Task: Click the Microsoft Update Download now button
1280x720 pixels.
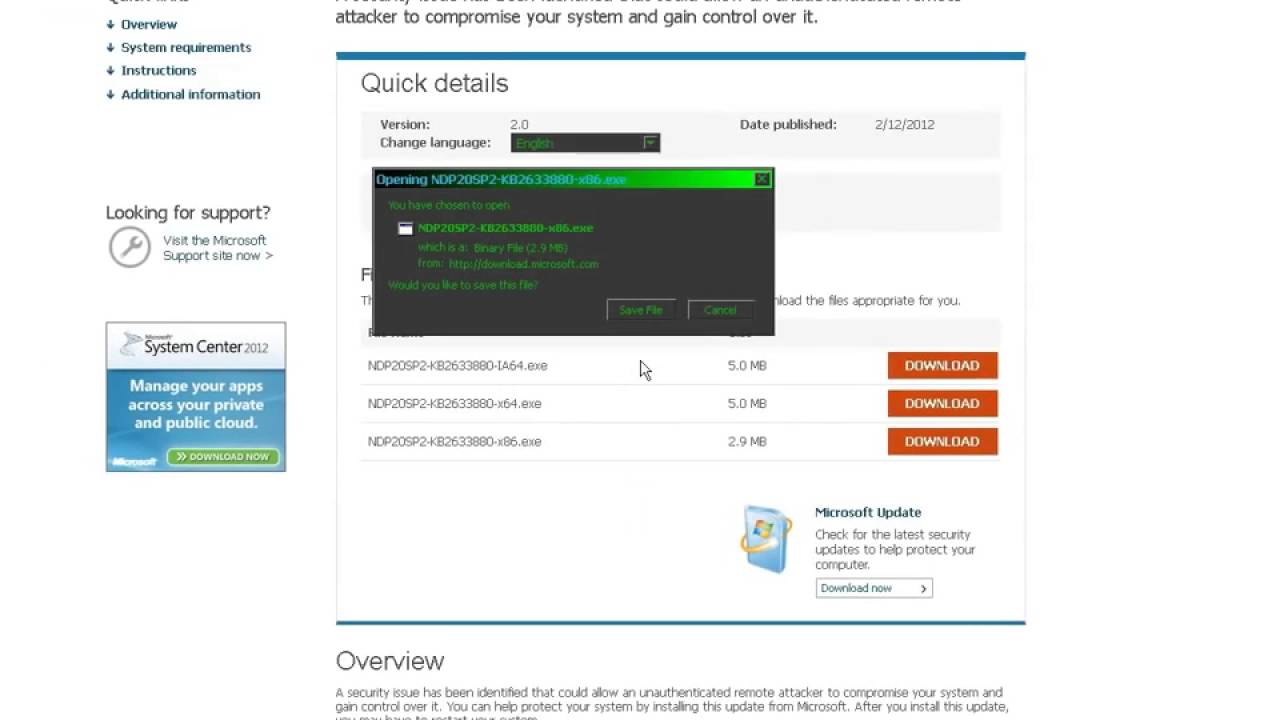Action: pos(874,588)
